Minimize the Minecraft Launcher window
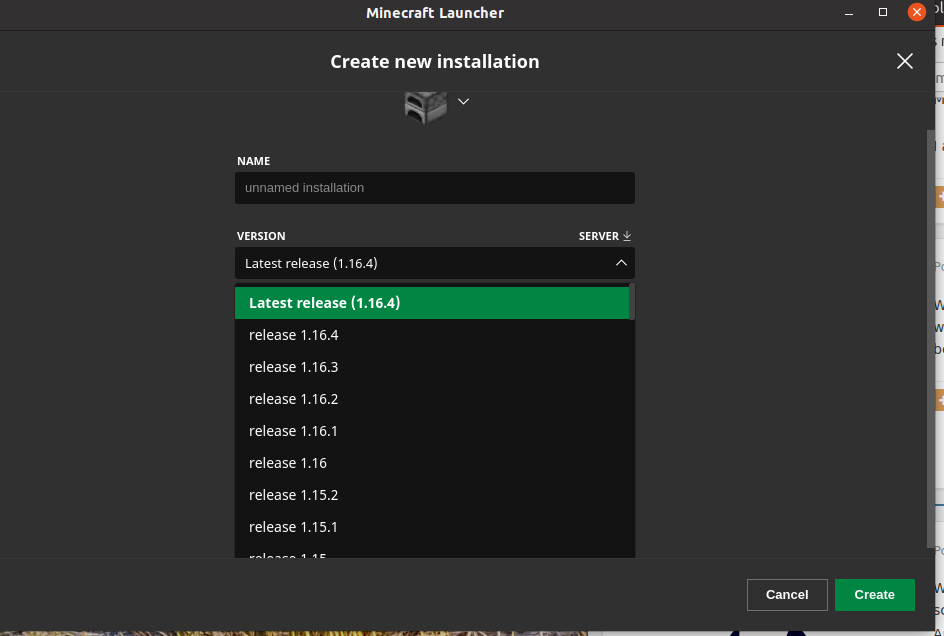This screenshot has height=636, width=944. coord(849,13)
